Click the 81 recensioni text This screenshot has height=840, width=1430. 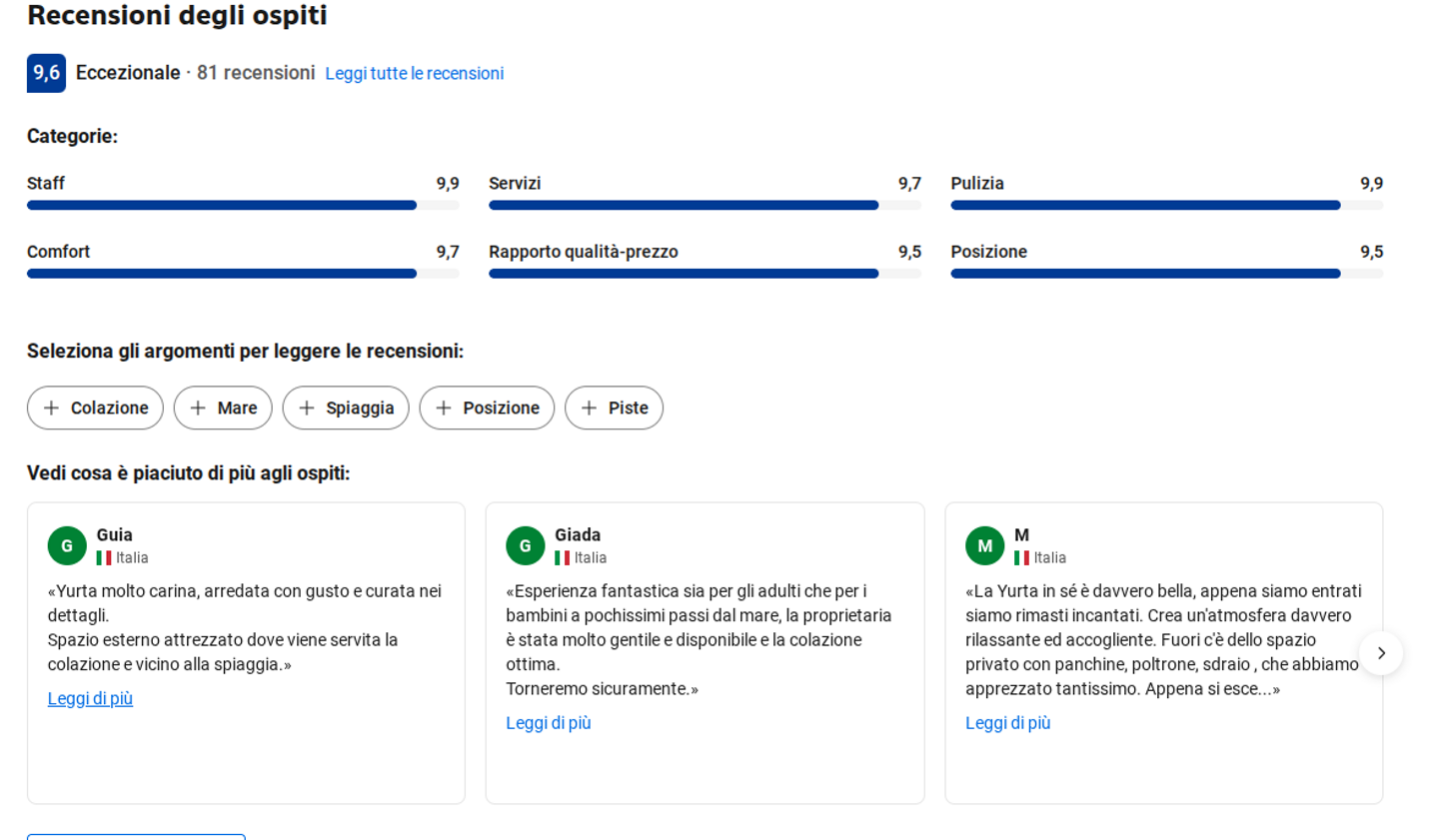pos(256,73)
